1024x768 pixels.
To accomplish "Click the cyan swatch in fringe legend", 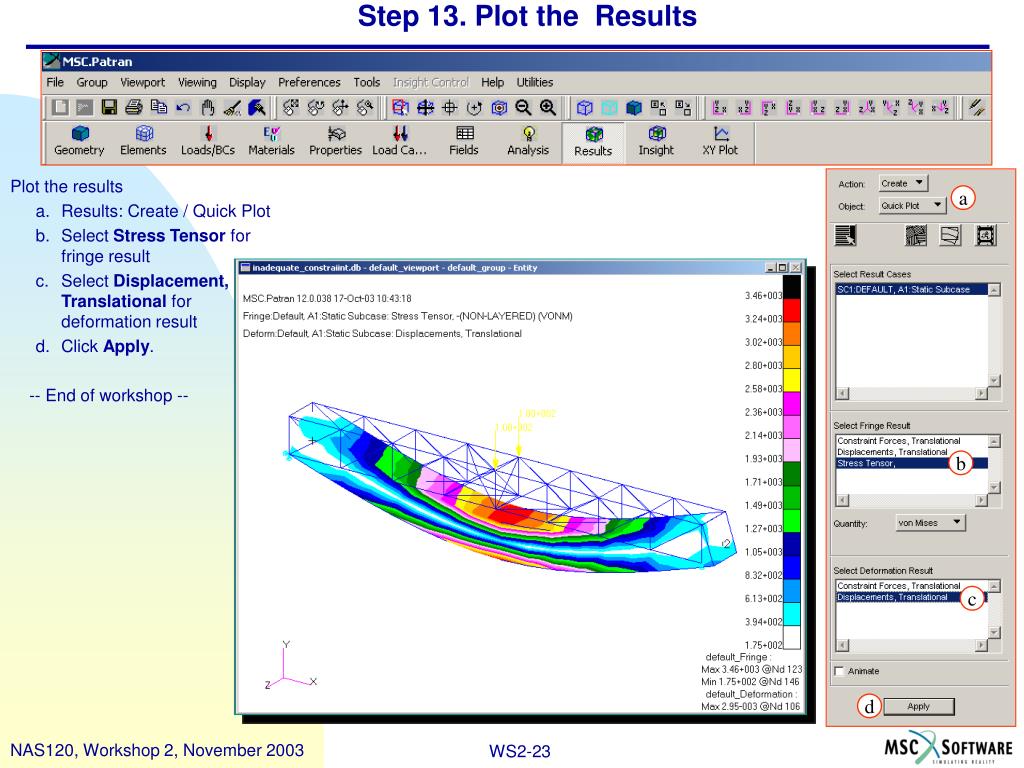I will (x=792, y=614).
